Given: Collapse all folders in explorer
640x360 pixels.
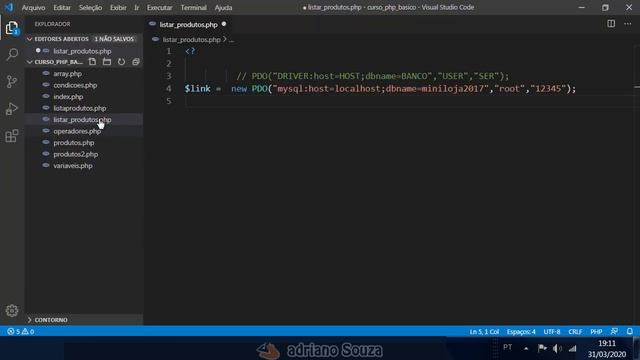Looking at the screenshot, I should (x=136, y=62).
